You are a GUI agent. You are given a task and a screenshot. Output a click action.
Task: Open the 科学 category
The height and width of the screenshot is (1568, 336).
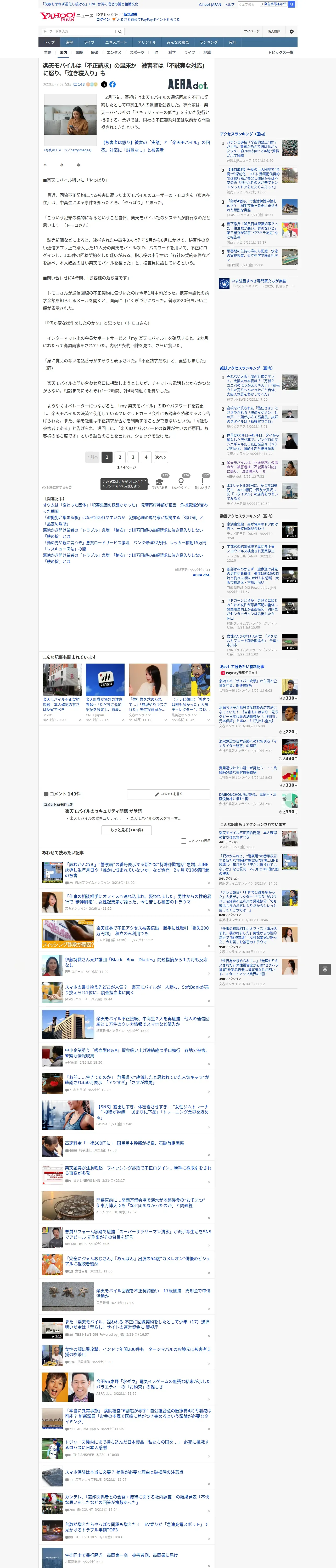click(x=172, y=52)
